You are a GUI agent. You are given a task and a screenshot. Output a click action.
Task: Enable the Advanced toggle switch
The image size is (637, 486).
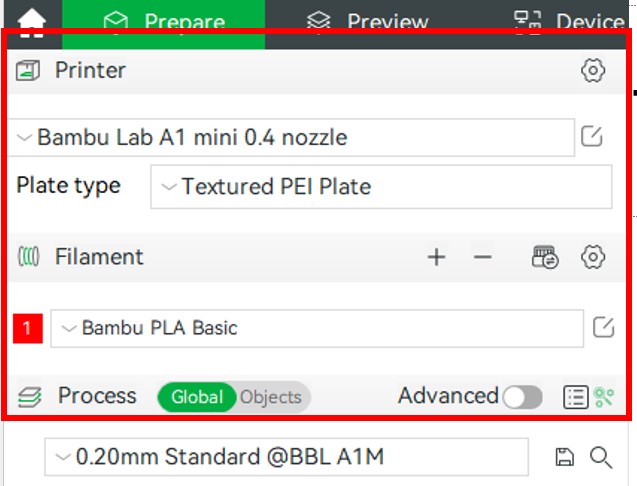tap(522, 397)
